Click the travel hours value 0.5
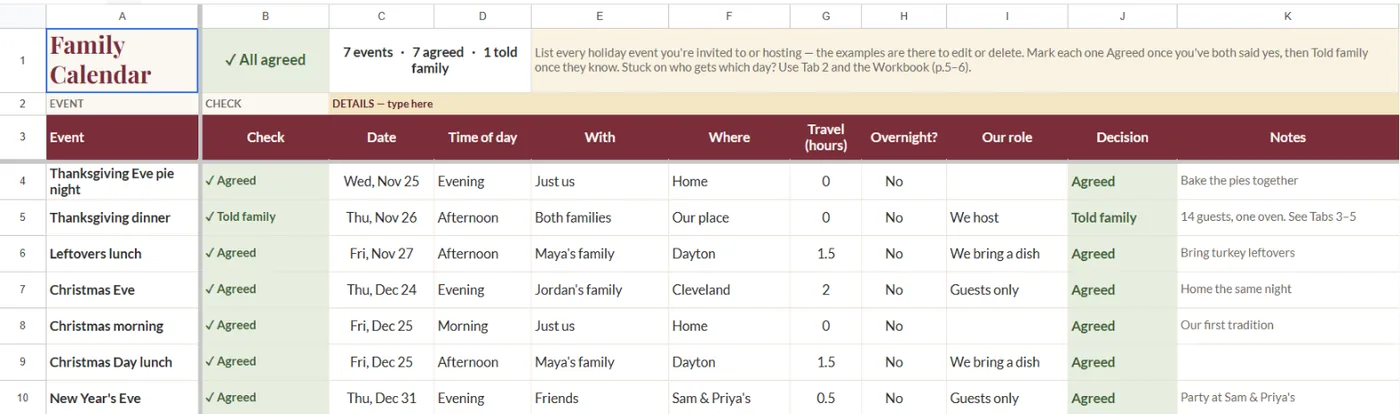 click(x=825, y=397)
